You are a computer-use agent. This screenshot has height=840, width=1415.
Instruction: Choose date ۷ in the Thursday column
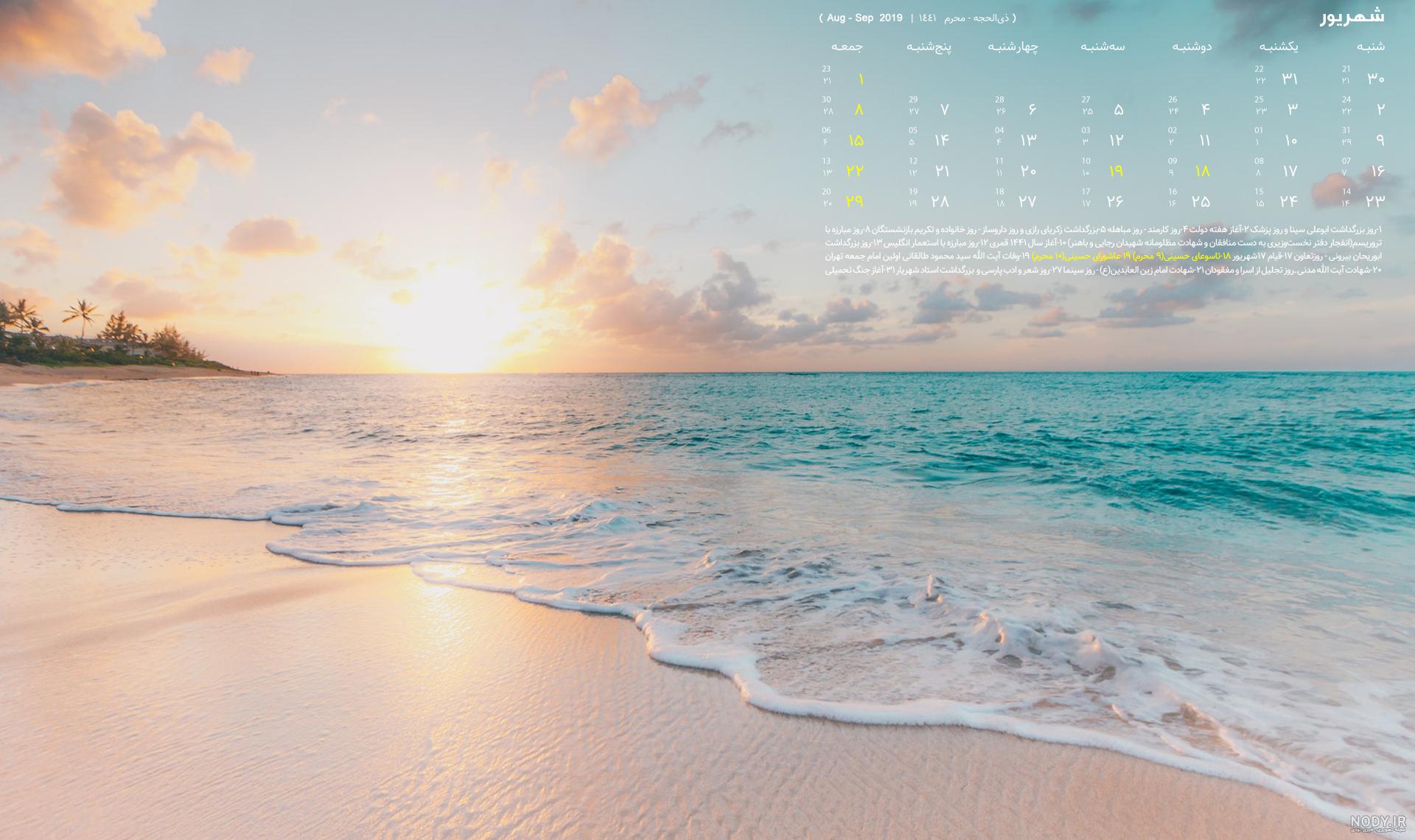(944, 110)
